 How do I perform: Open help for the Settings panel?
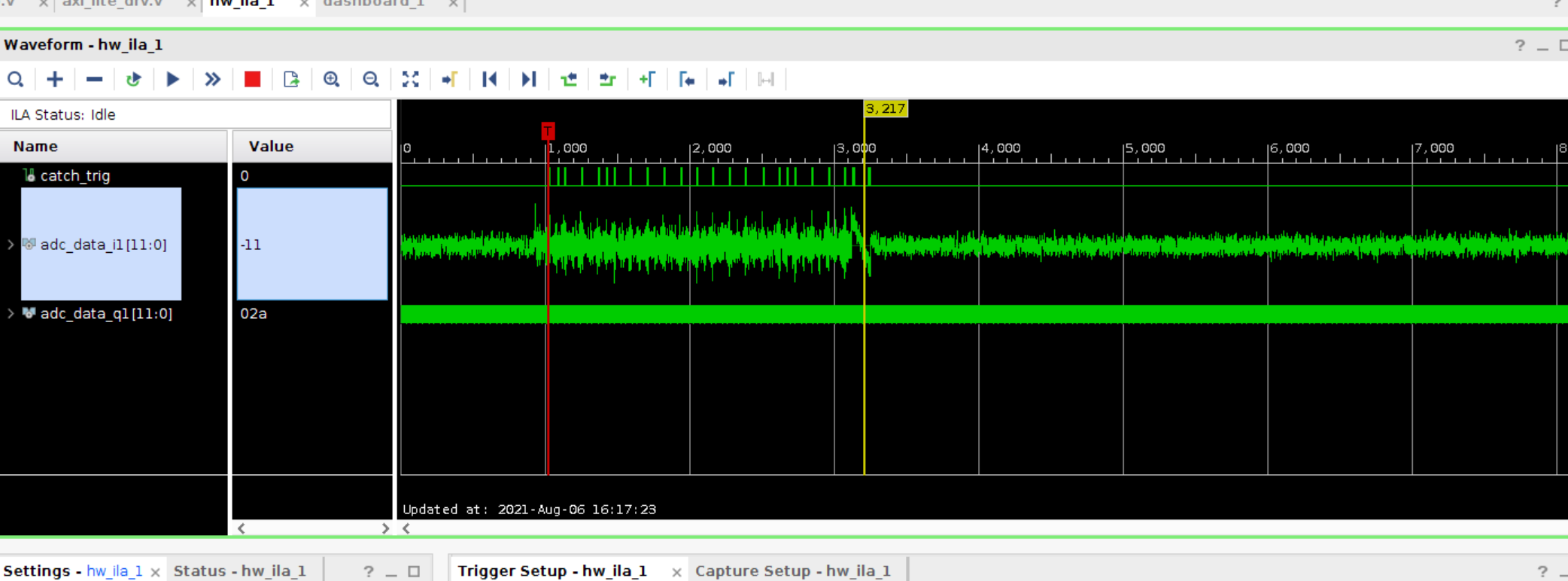(x=369, y=571)
